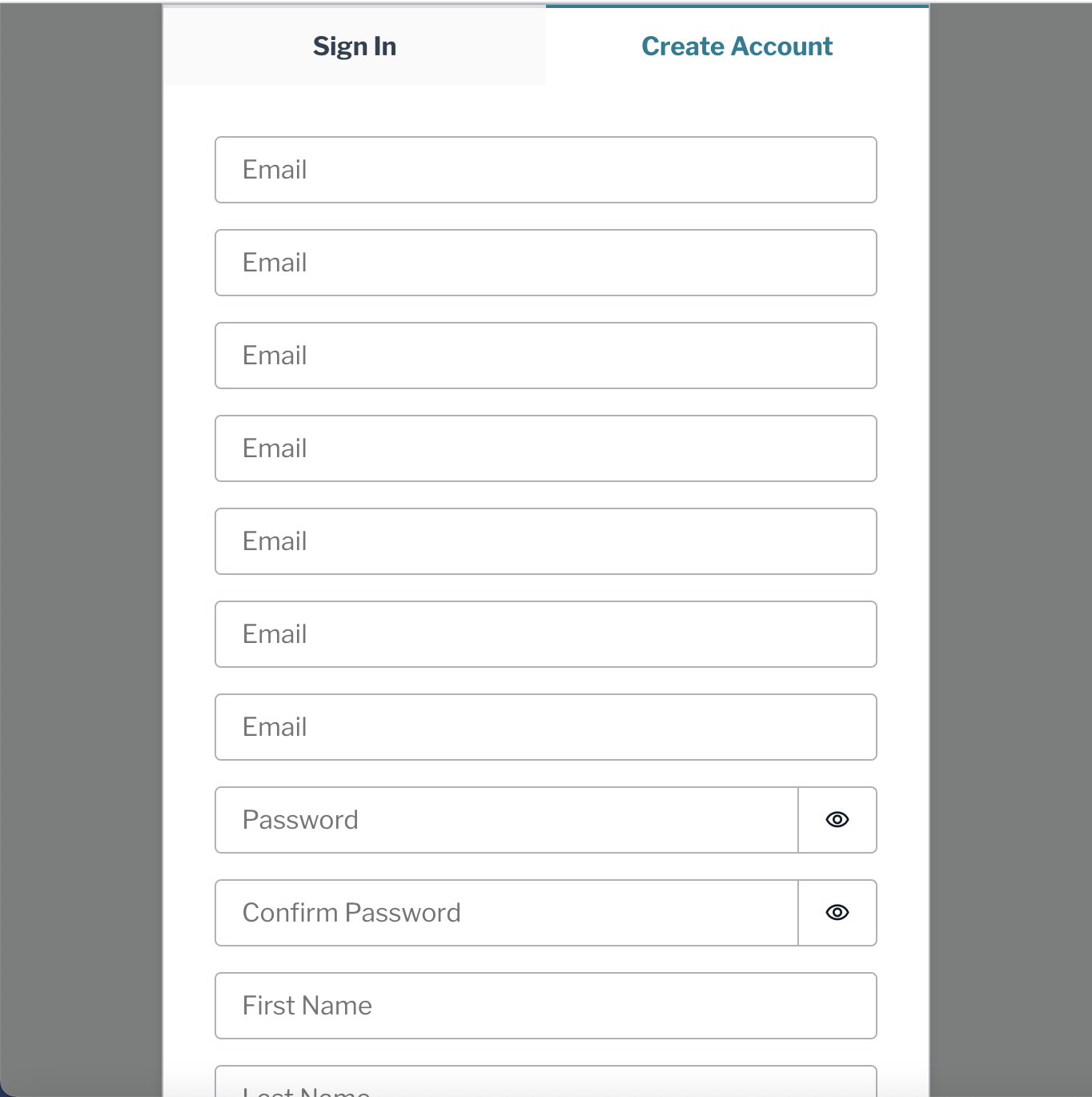Click the First Name field
This screenshot has height=1097, width=1092.
545,1006
